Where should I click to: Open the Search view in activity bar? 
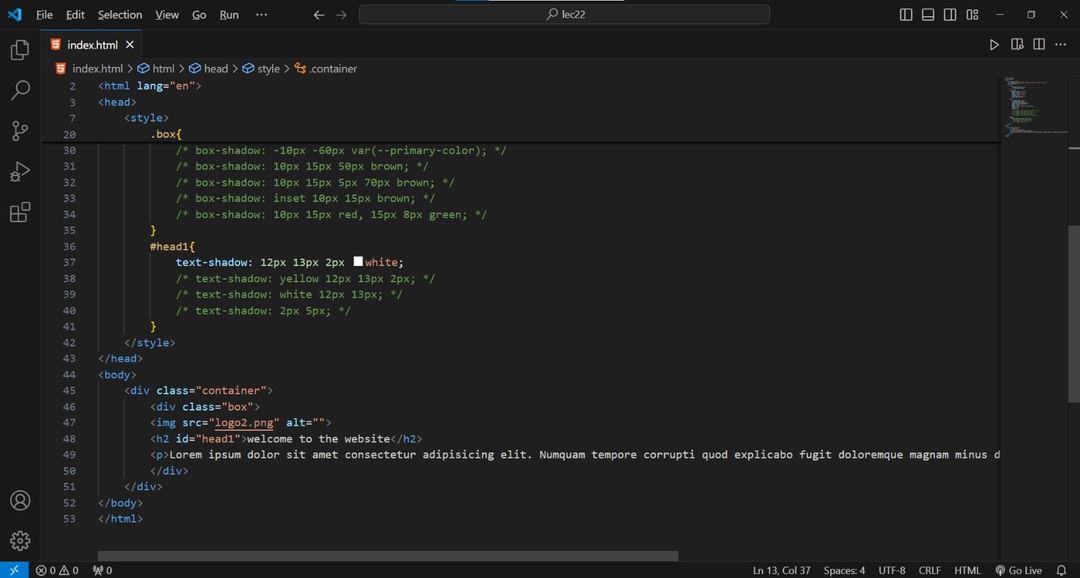coord(20,90)
